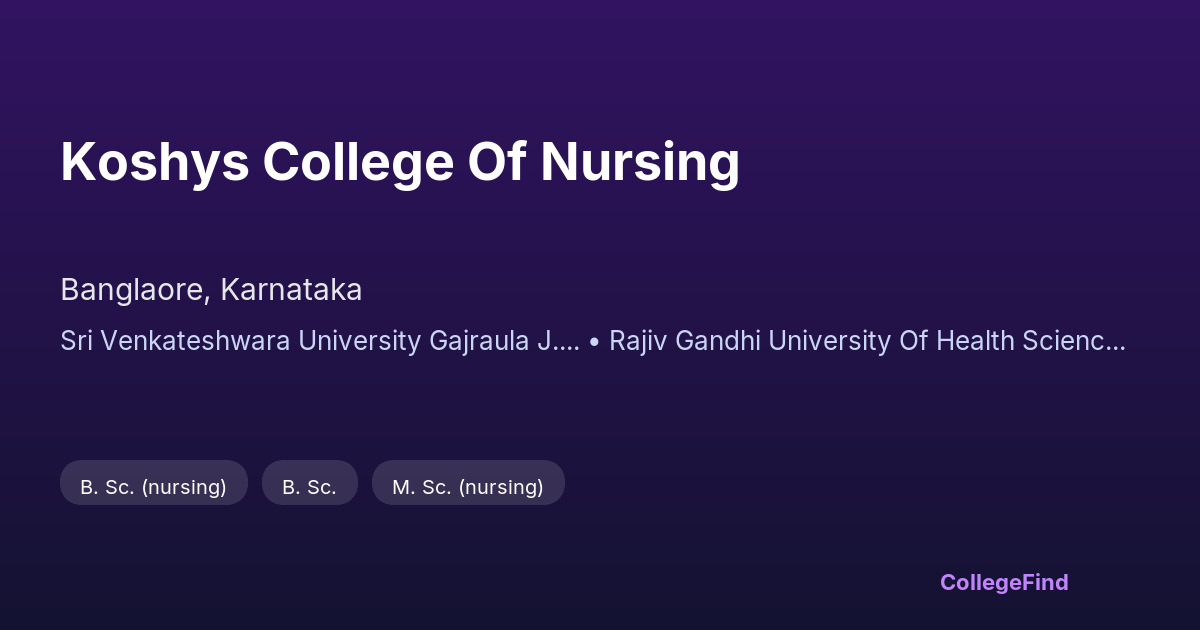Select the B. Sc. (nursing) course chip
Screen dimensions: 1200x630
tap(154, 487)
